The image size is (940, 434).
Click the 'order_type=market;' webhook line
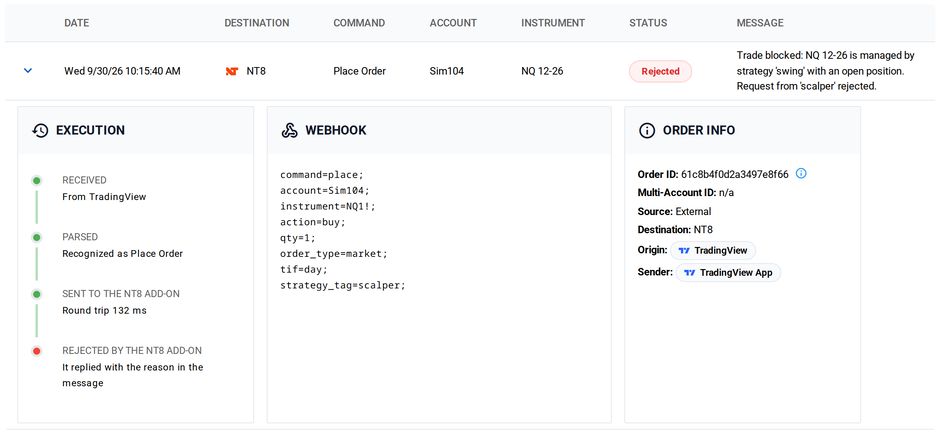[334, 254]
